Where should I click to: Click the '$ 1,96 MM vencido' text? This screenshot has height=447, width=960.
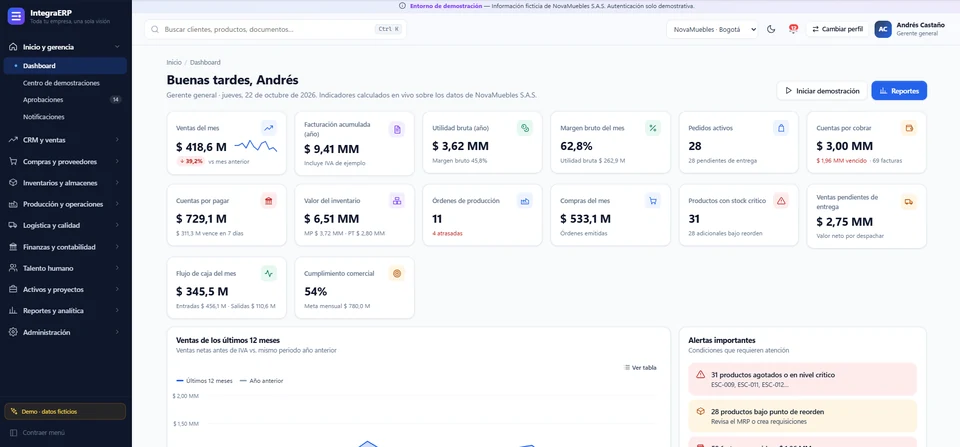click(x=841, y=161)
